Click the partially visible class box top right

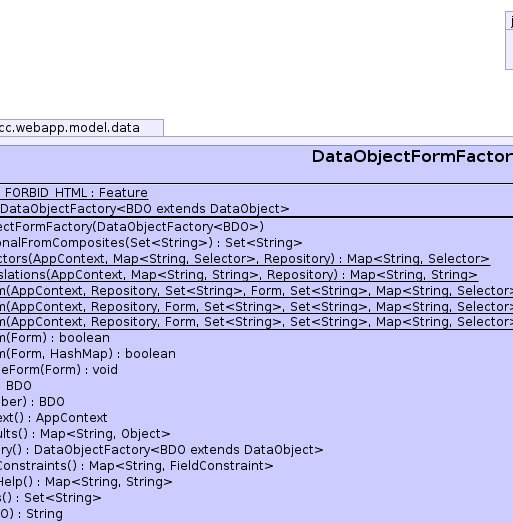[509, 40]
